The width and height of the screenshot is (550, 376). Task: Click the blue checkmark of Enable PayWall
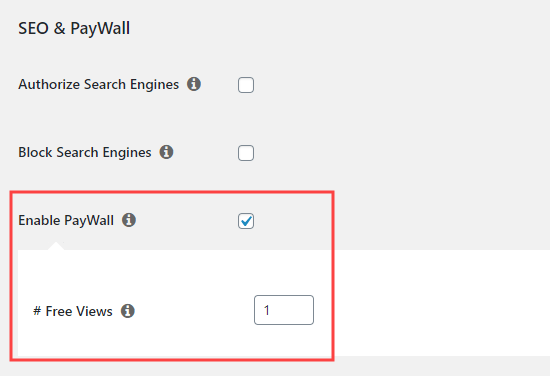[x=246, y=221]
